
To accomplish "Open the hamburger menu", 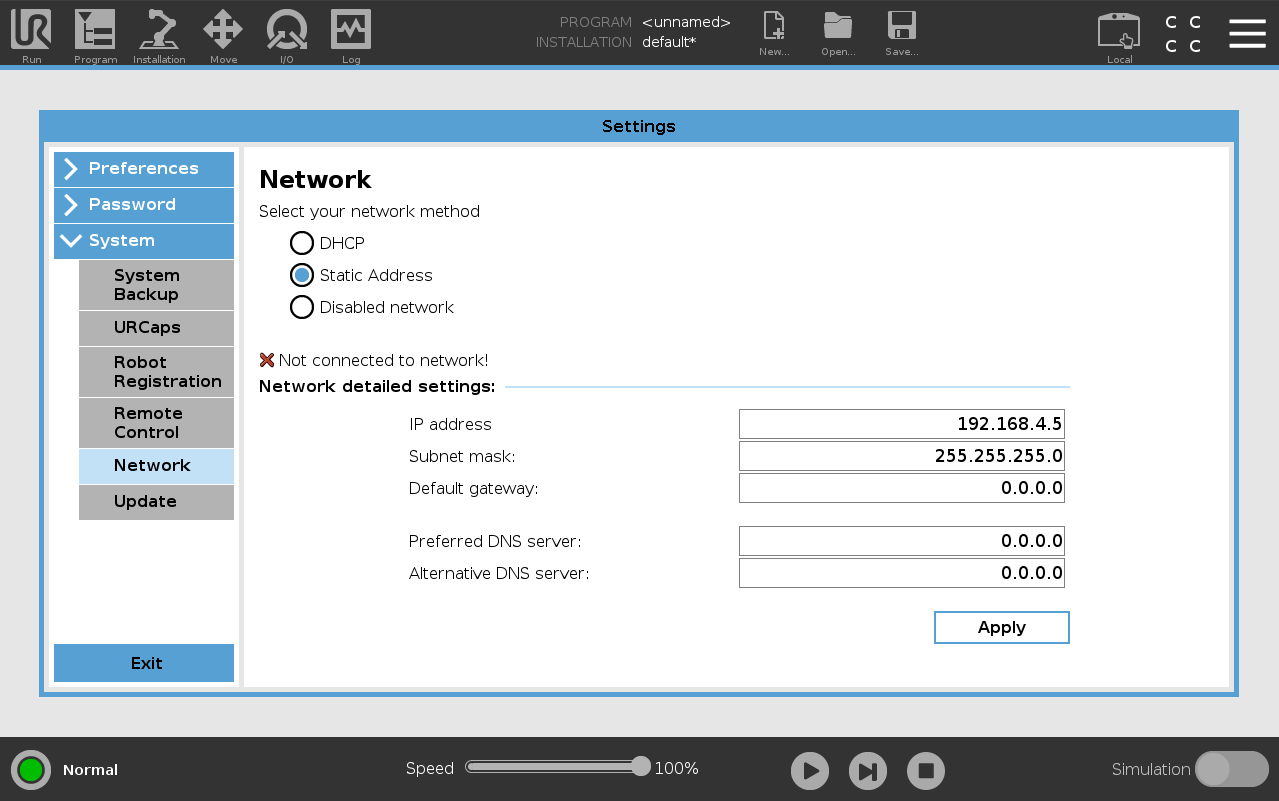I will click(x=1247, y=32).
